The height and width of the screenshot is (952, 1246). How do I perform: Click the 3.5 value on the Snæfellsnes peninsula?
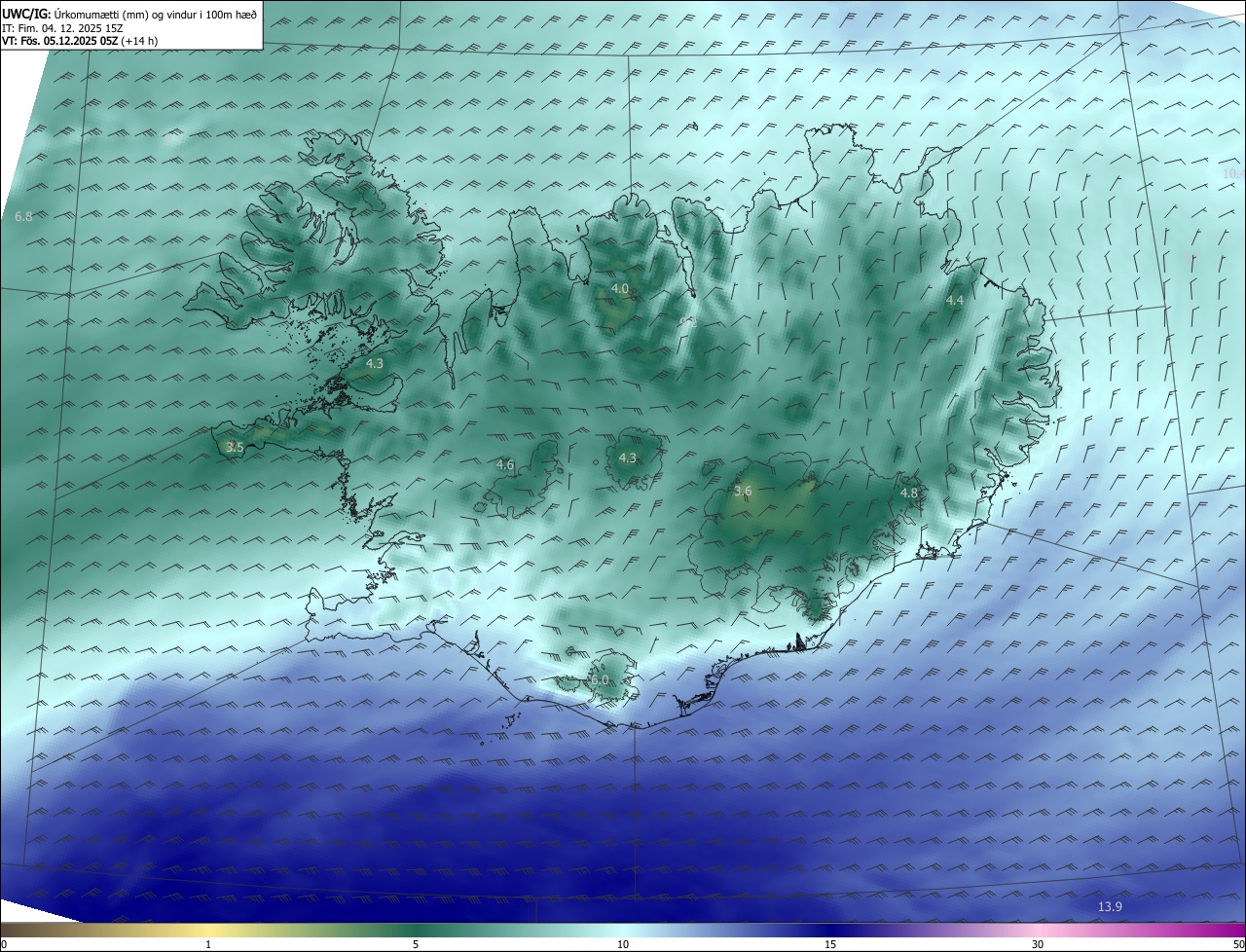[235, 447]
